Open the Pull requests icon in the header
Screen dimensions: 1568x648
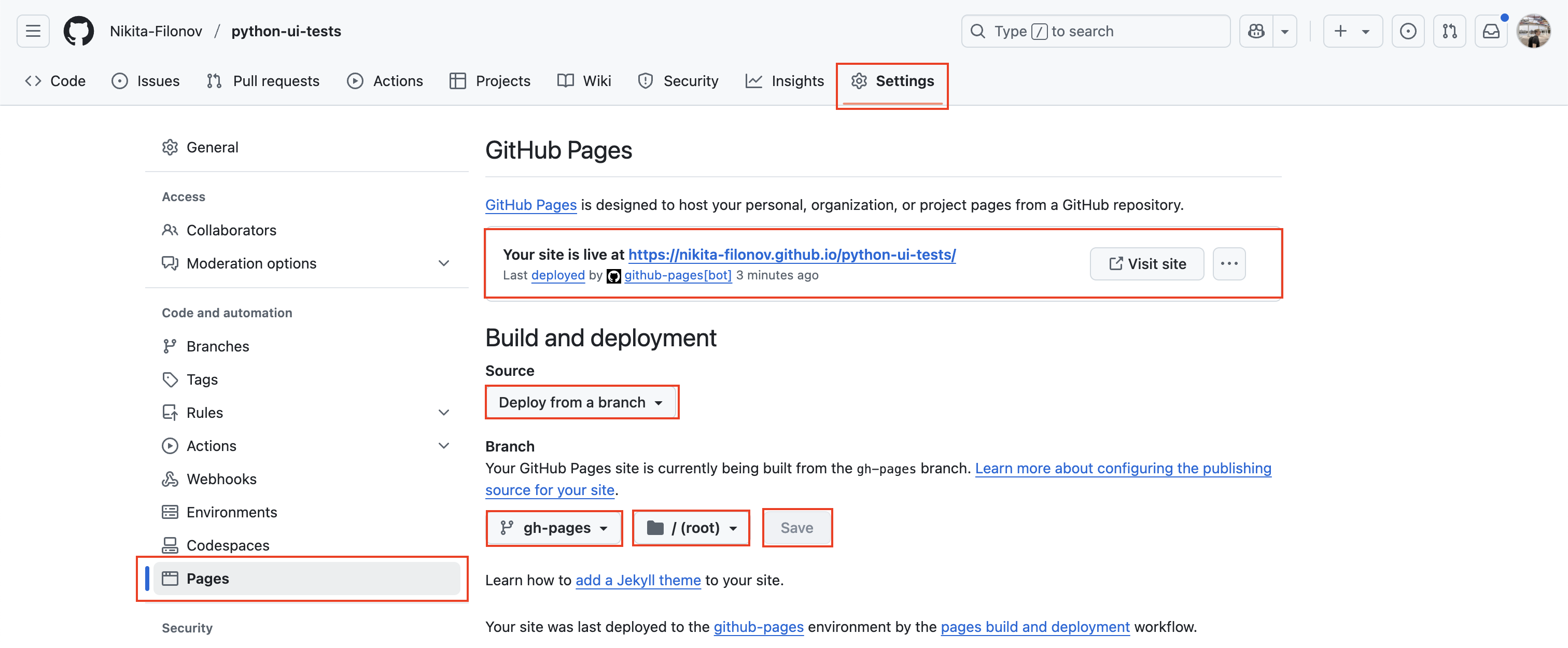point(1449,31)
